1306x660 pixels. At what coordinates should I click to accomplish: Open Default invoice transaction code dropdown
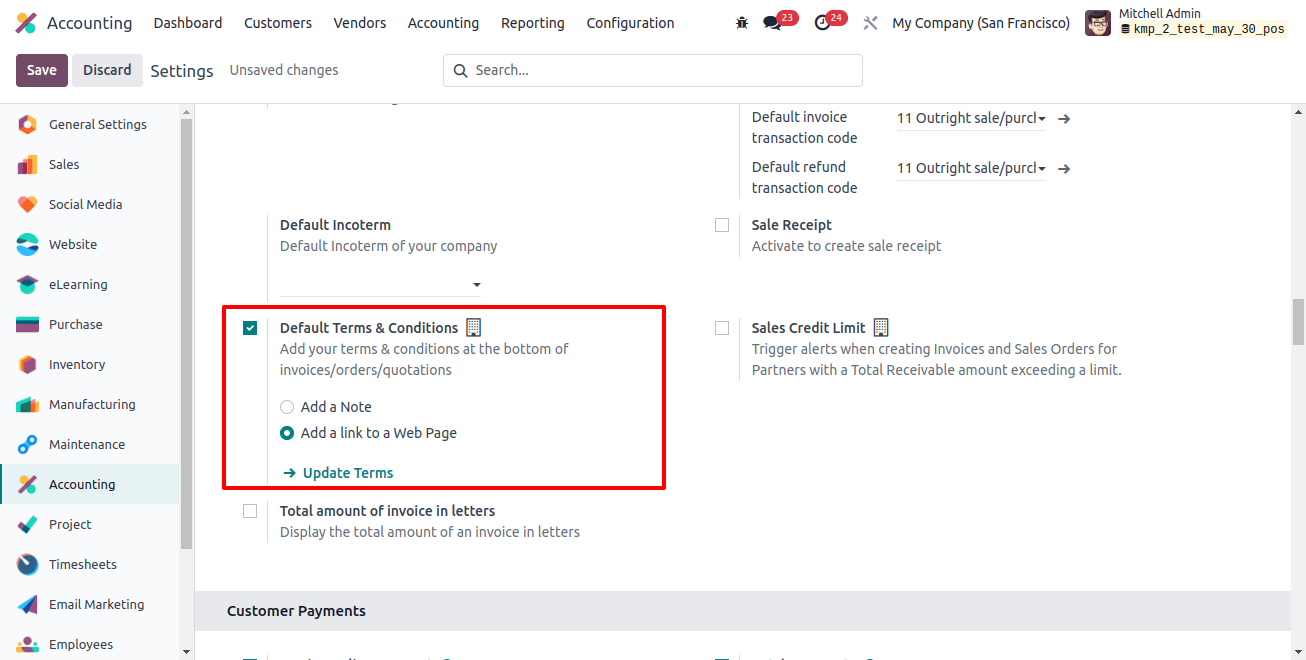(971, 118)
